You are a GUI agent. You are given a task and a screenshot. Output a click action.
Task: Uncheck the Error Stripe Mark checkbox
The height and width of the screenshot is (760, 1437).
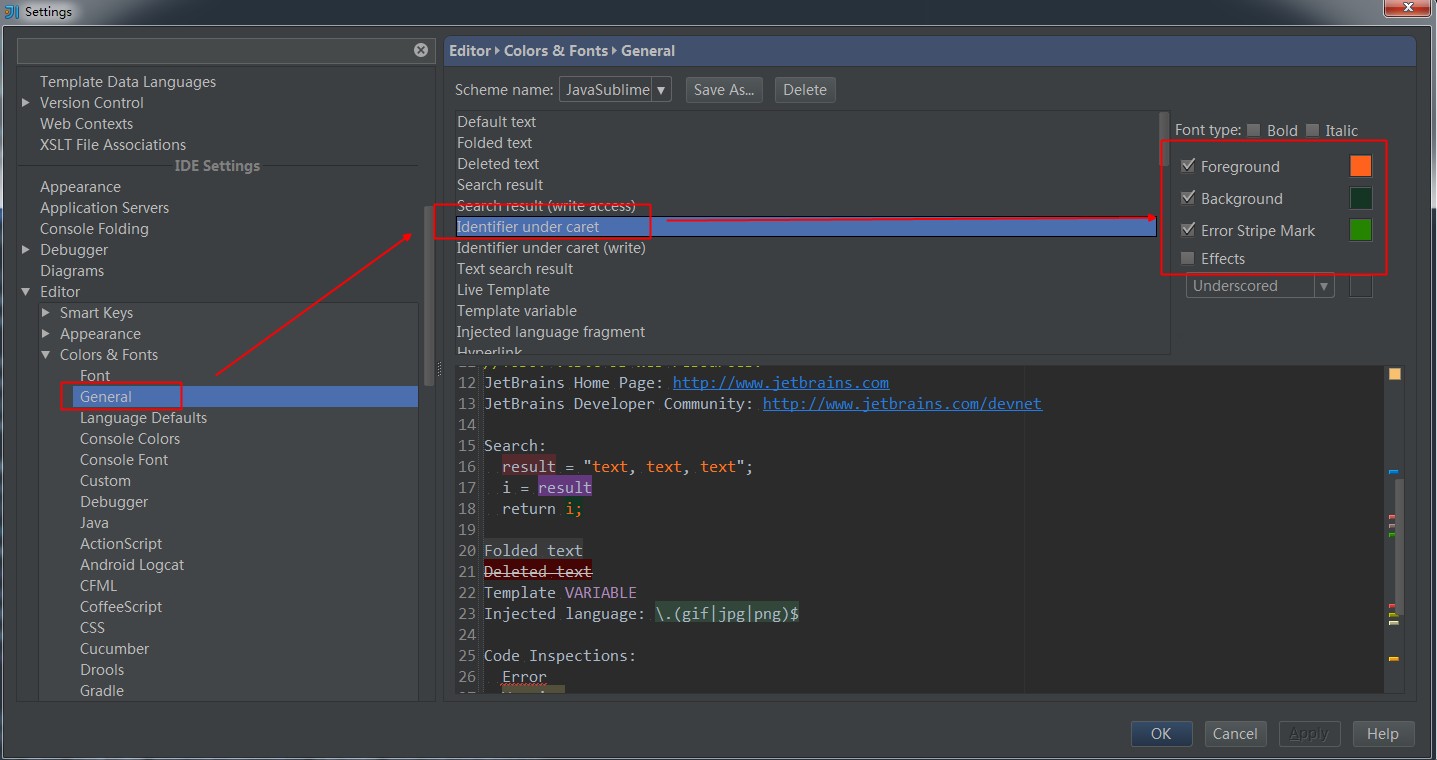coord(1188,230)
